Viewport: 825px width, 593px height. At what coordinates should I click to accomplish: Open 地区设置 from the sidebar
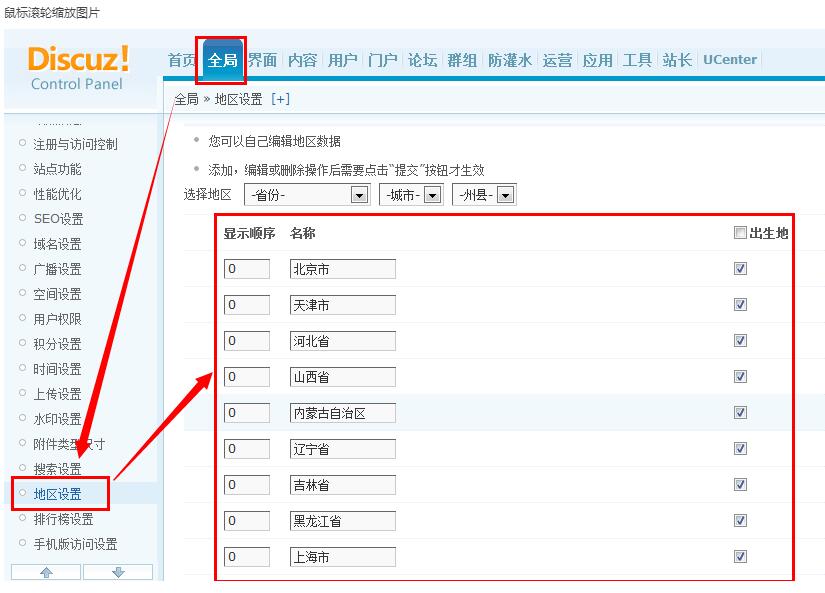pyautogui.click(x=61, y=494)
